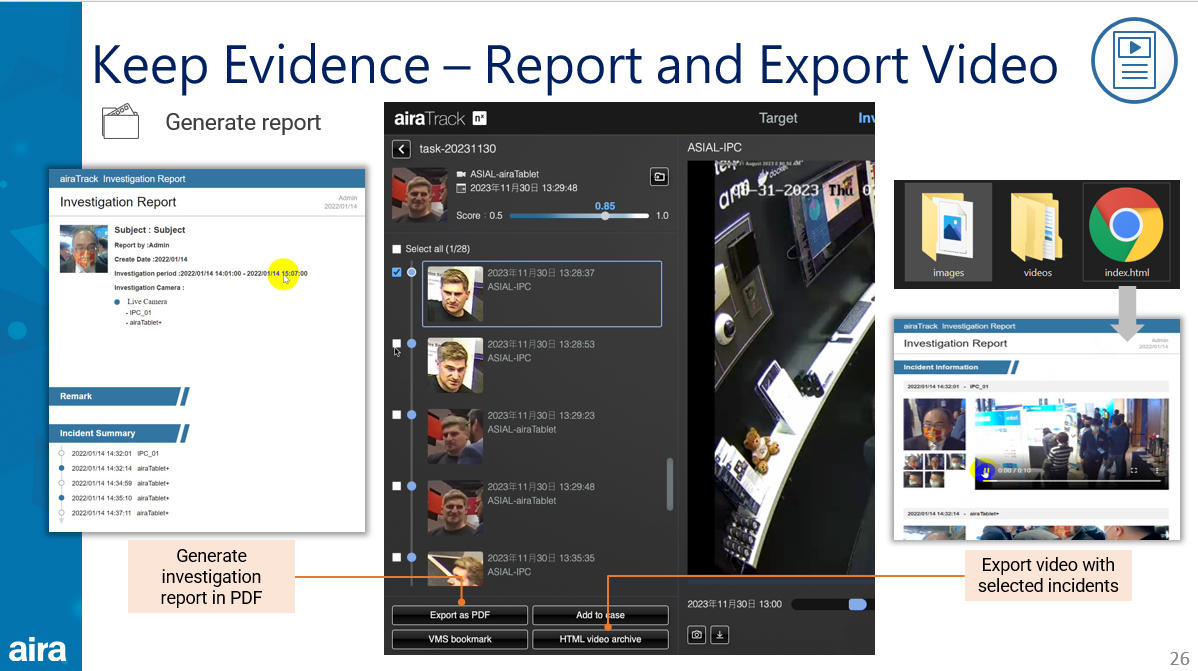Click the Export as PDF button

460,615
